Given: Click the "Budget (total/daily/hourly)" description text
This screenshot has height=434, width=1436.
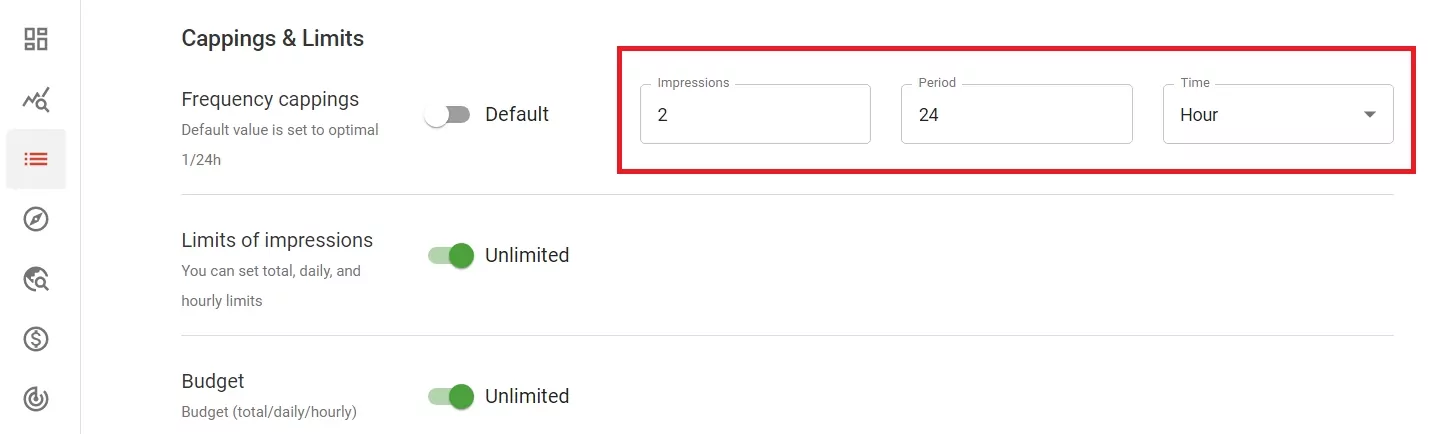Looking at the screenshot, I should (269, 411).
